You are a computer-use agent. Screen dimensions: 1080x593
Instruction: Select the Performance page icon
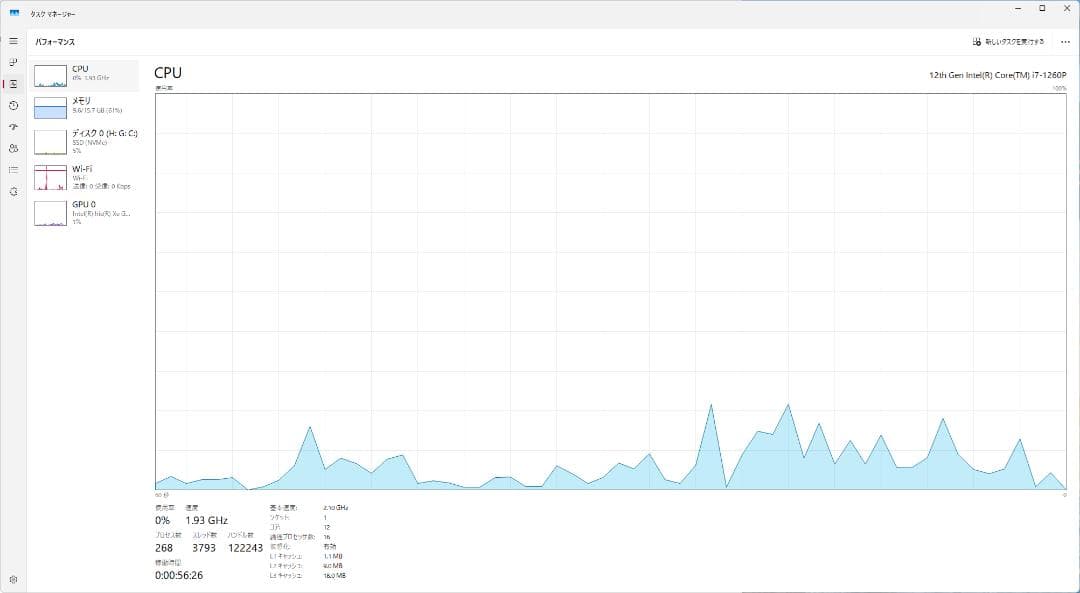point(13,84)
